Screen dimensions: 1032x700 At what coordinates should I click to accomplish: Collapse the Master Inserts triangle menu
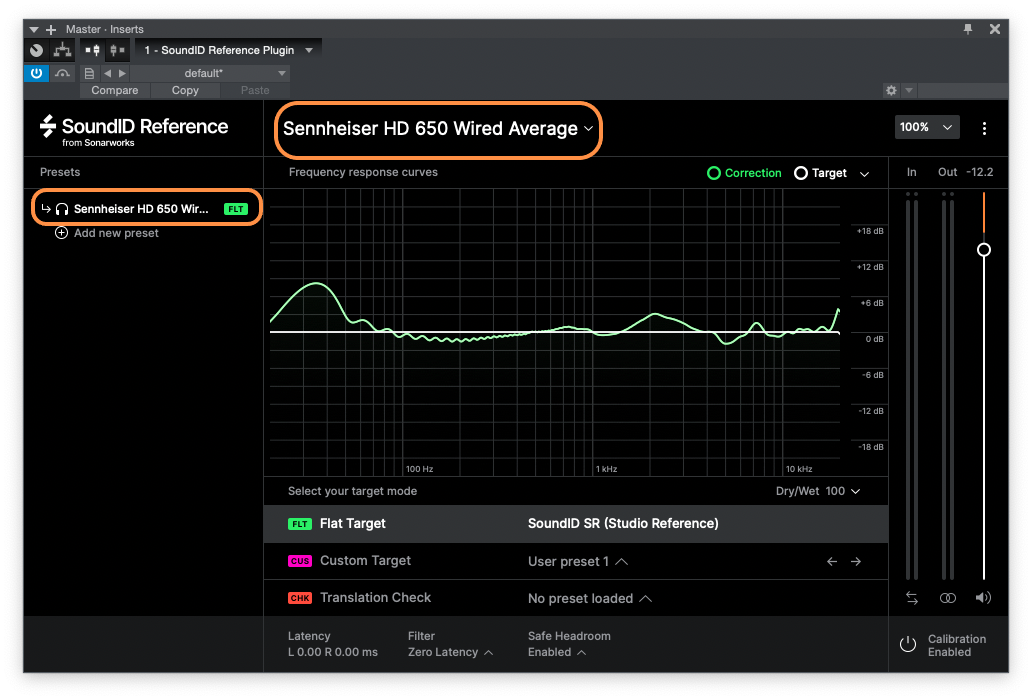(x=34, y=30)
